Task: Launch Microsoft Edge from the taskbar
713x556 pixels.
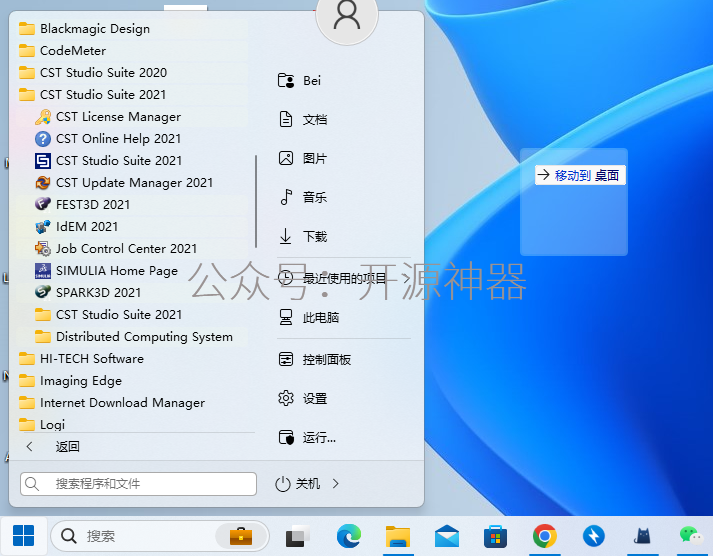Action: (349, 536)
